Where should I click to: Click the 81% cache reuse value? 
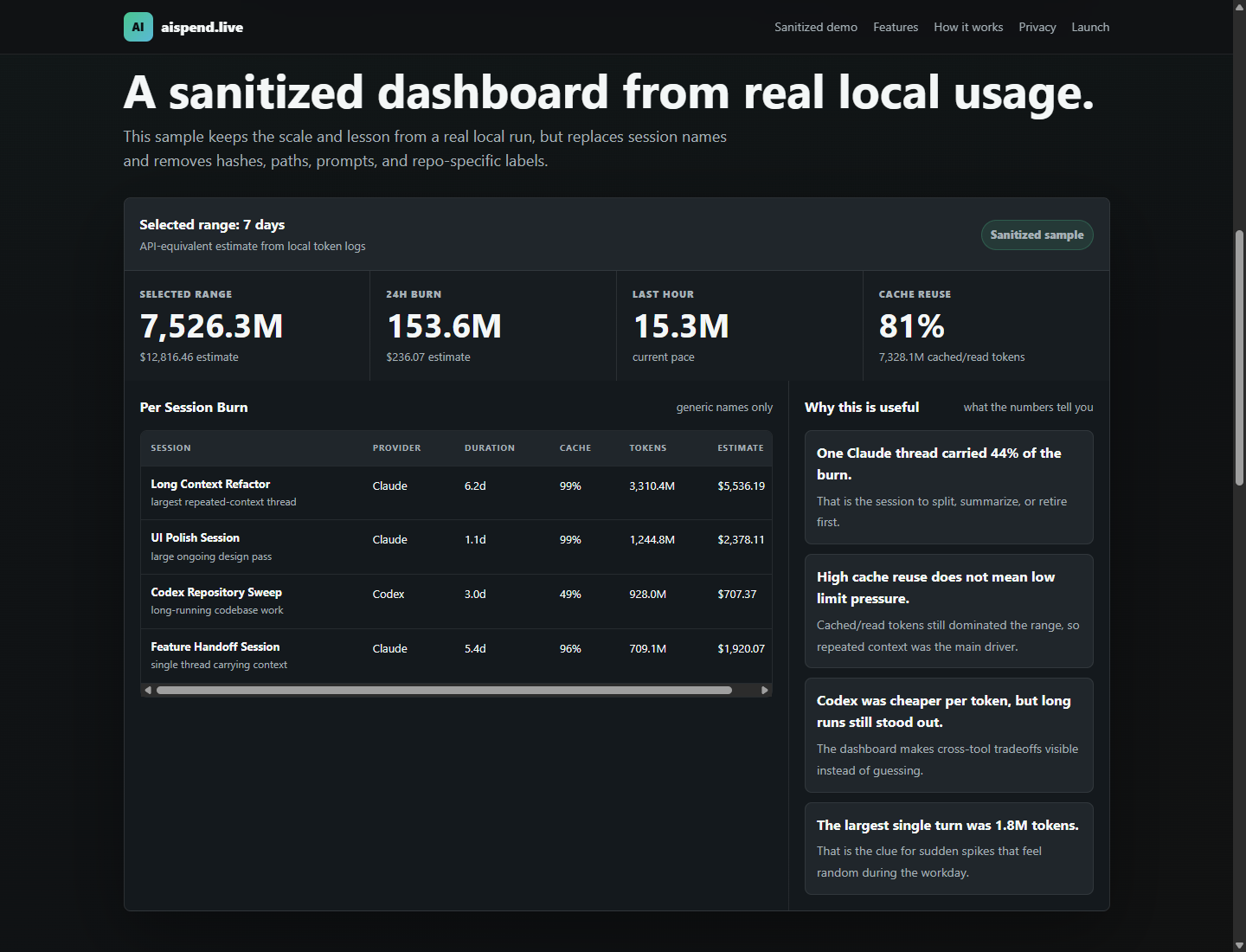(911, 326)
